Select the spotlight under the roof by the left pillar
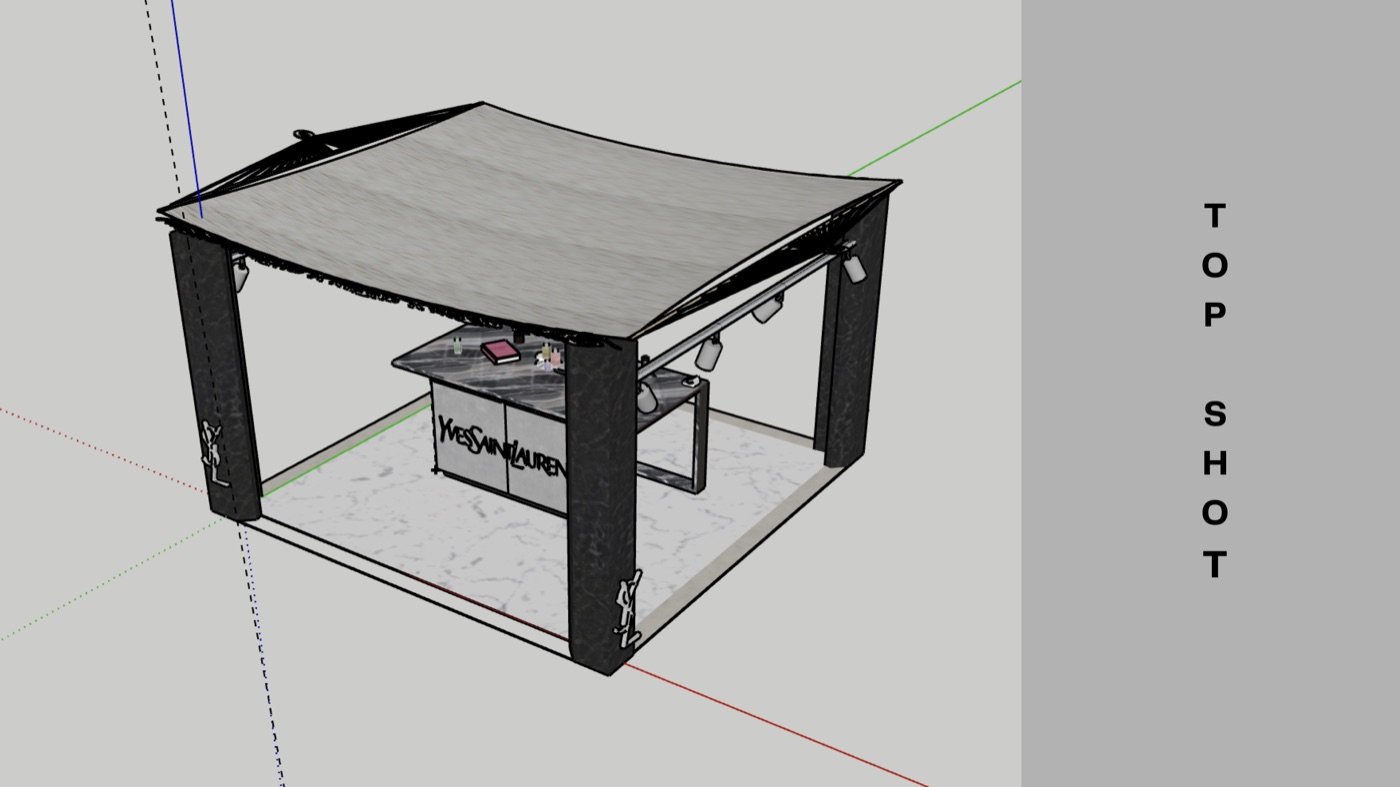Image resolution: width=1400 pixels, height=787 pixels. 240,273
